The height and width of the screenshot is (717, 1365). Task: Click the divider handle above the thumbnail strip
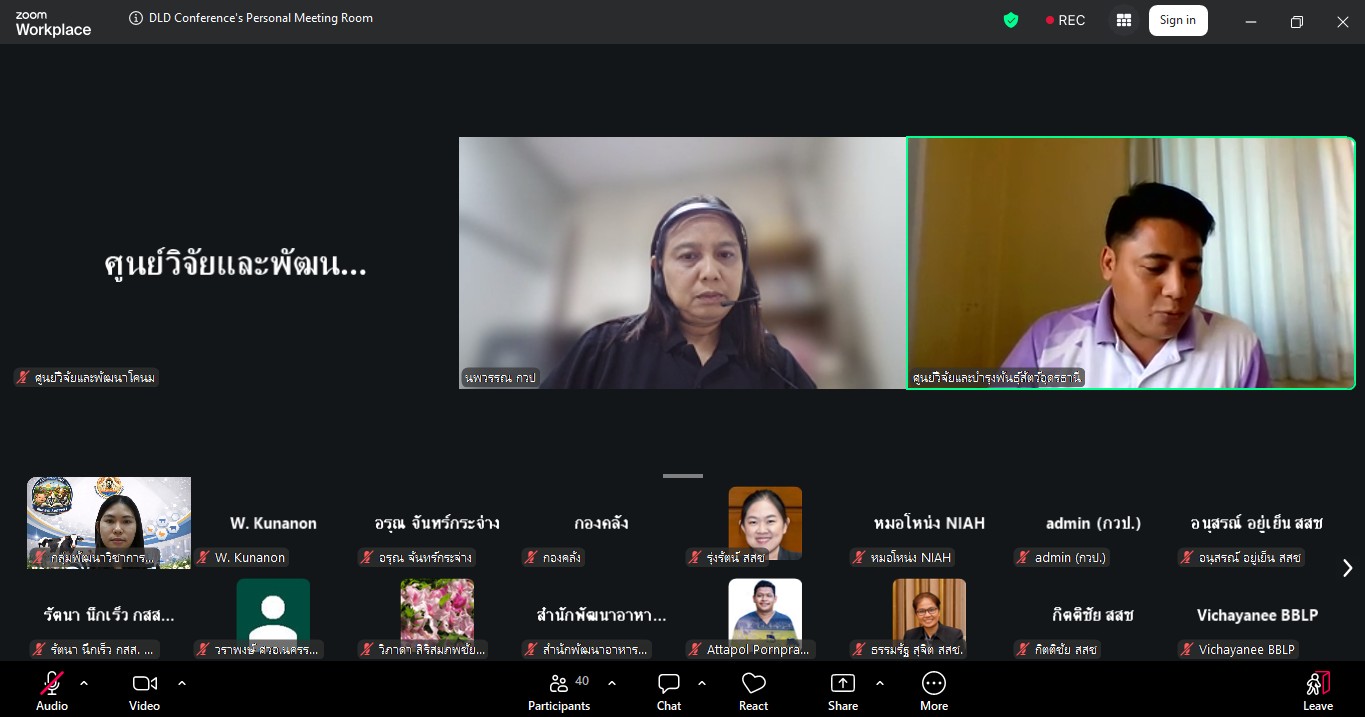683,476
